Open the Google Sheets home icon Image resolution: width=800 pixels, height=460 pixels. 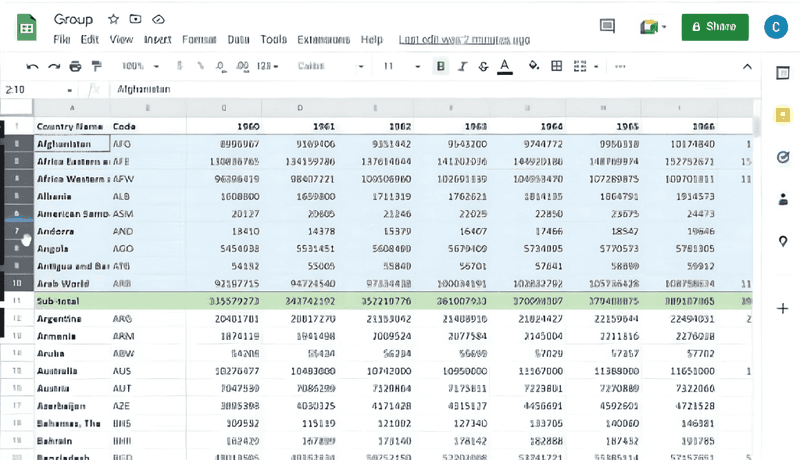[27, 28]
